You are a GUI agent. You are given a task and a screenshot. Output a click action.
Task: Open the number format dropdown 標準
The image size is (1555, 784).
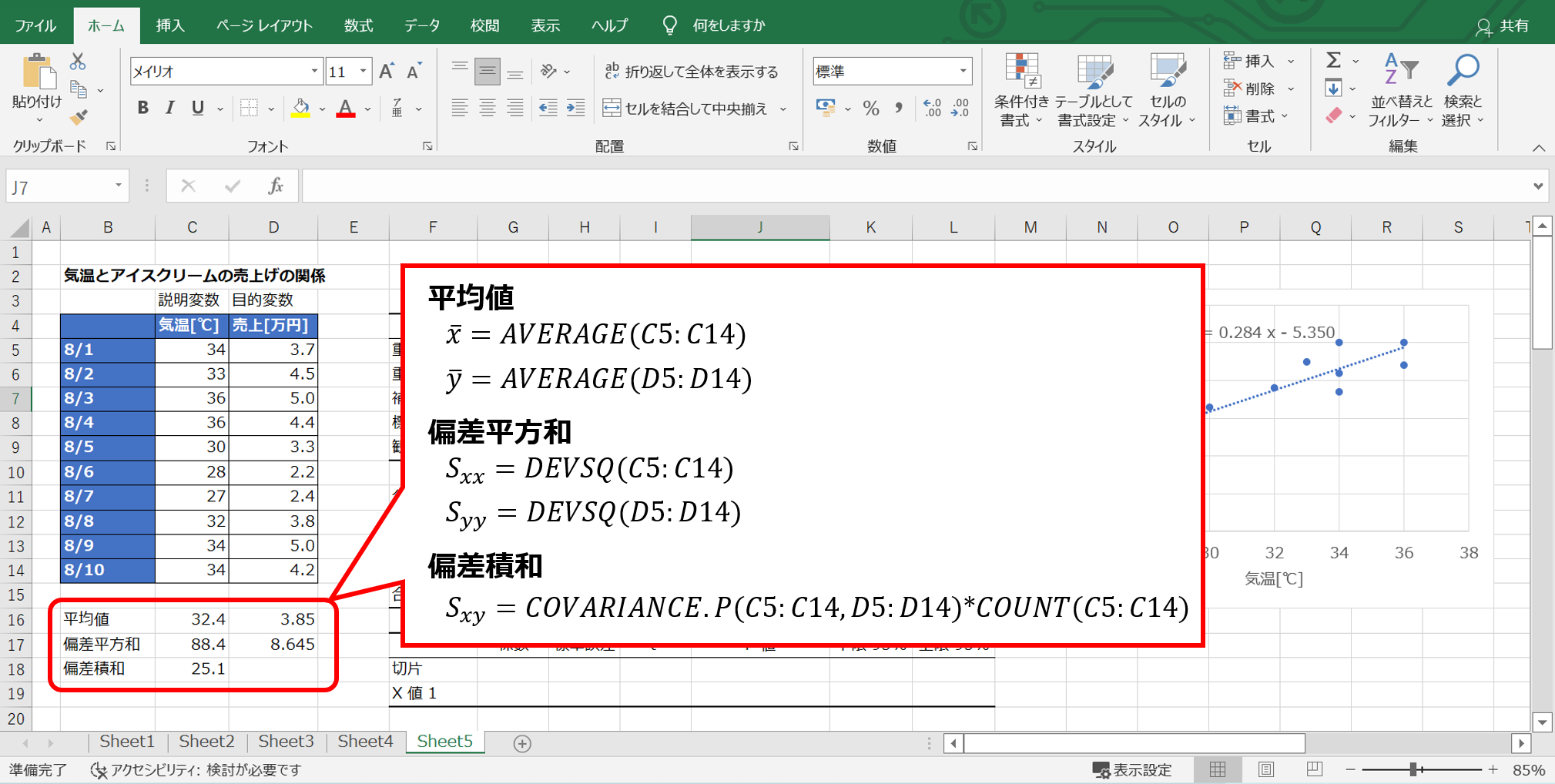click(x=963, y=72)
